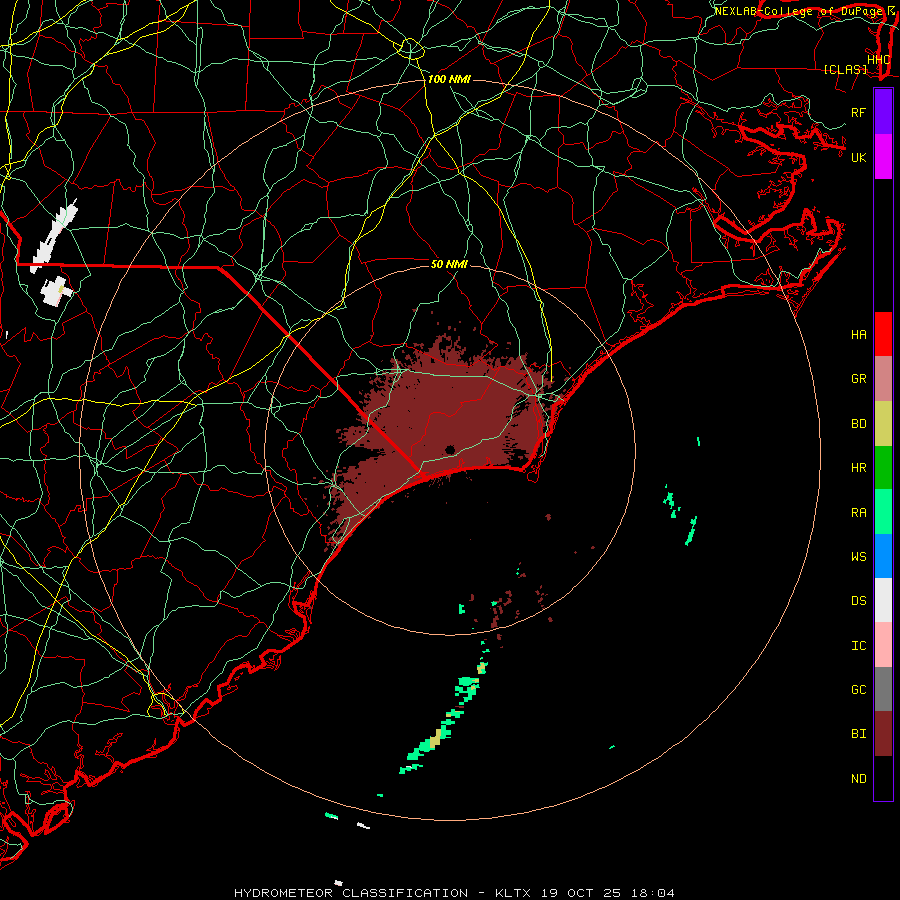Click the GR label beside the legend
Screen dimensions: 900x900
coord(859,379)
